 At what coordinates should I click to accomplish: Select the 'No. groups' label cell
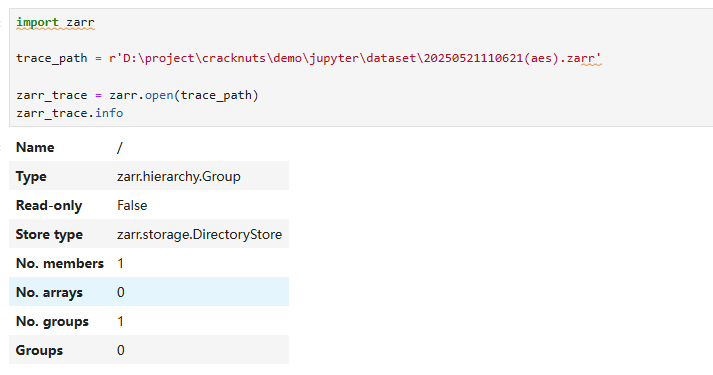52,321
